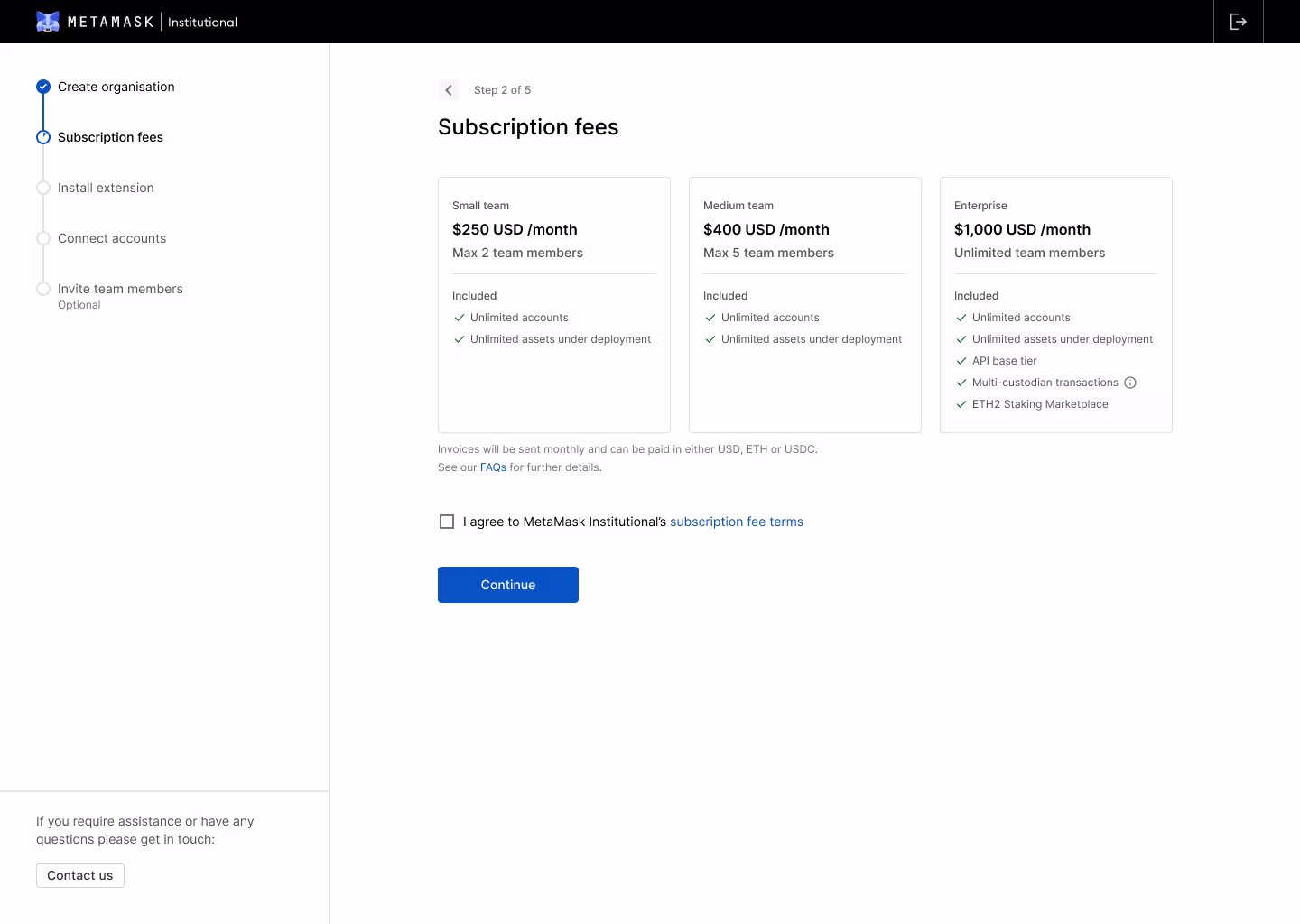
Task: Select Connect accounts step label
Action: [x=112, y=238]
